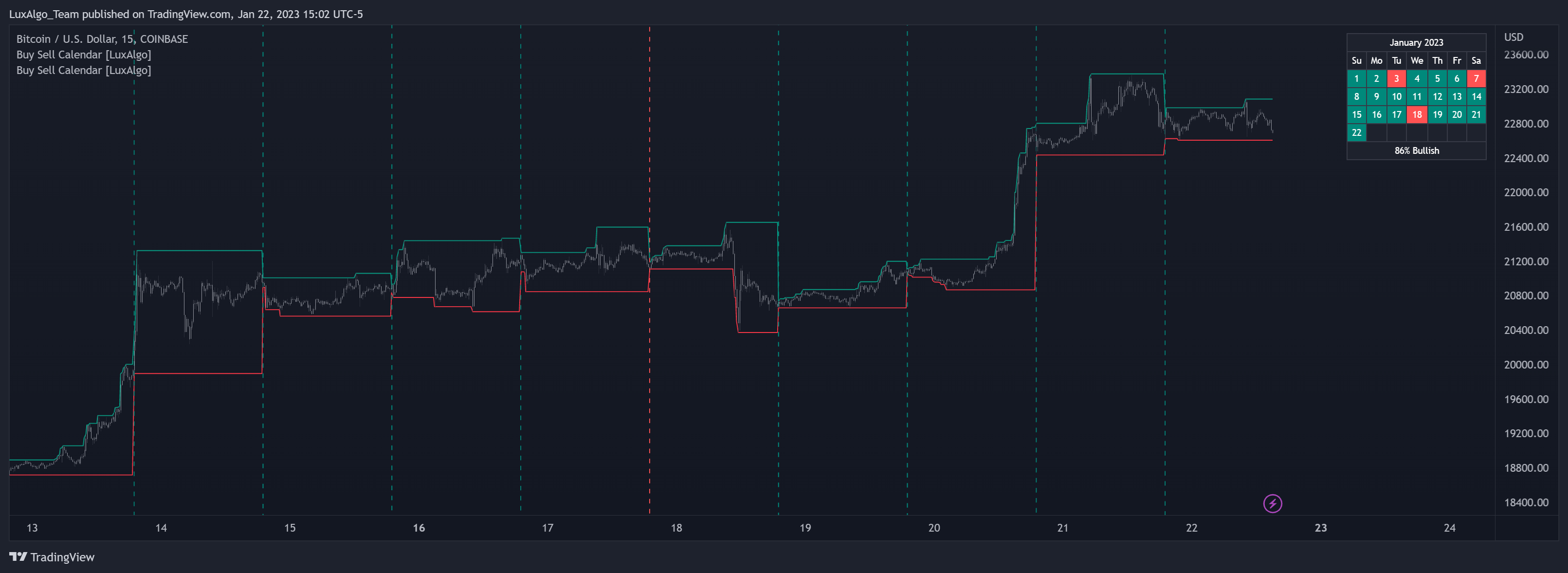Click bold date 16 on the time axis
The width and height of the screenshot is (1568, 573).
419,528
